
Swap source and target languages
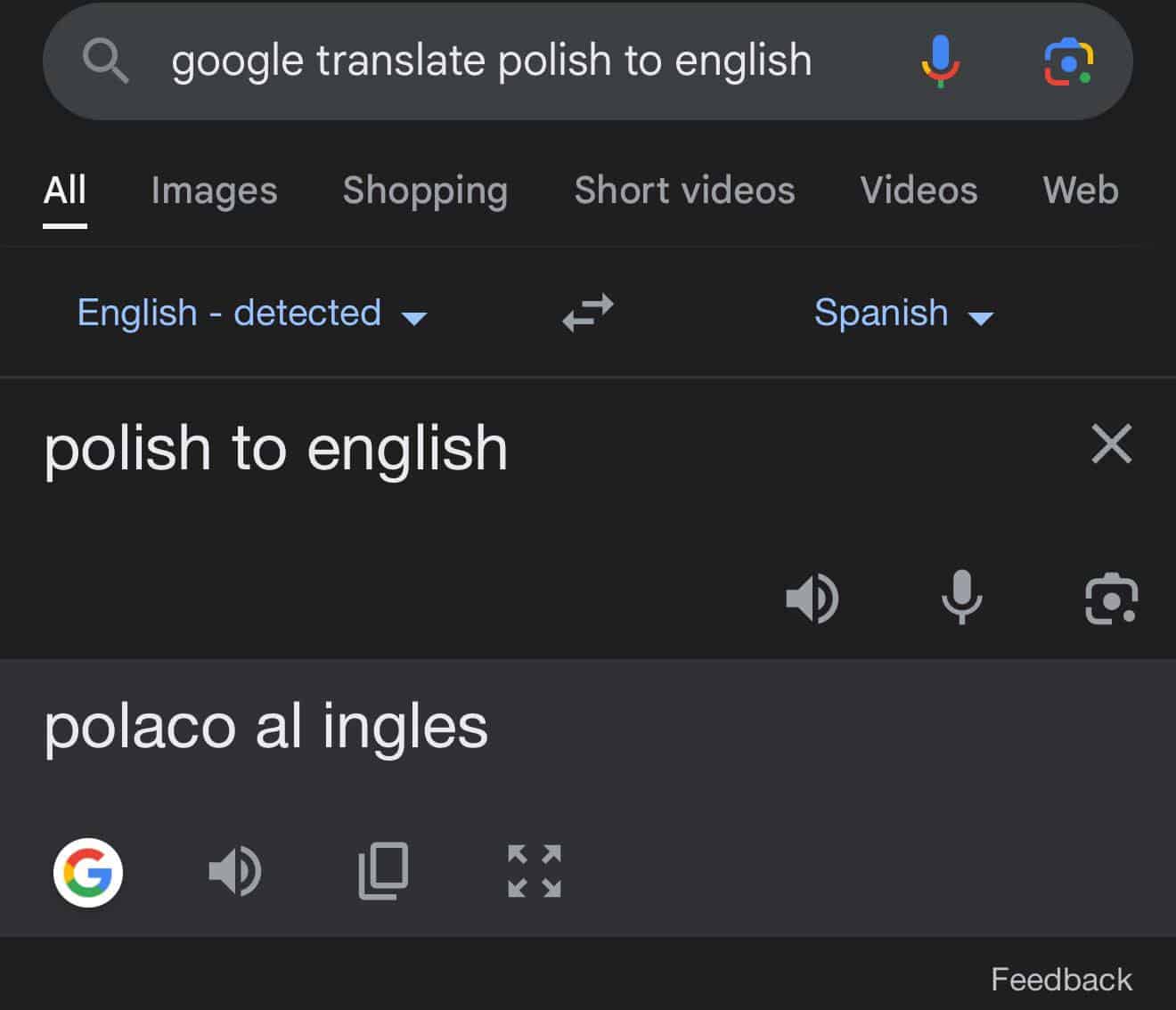coord(588,313)
